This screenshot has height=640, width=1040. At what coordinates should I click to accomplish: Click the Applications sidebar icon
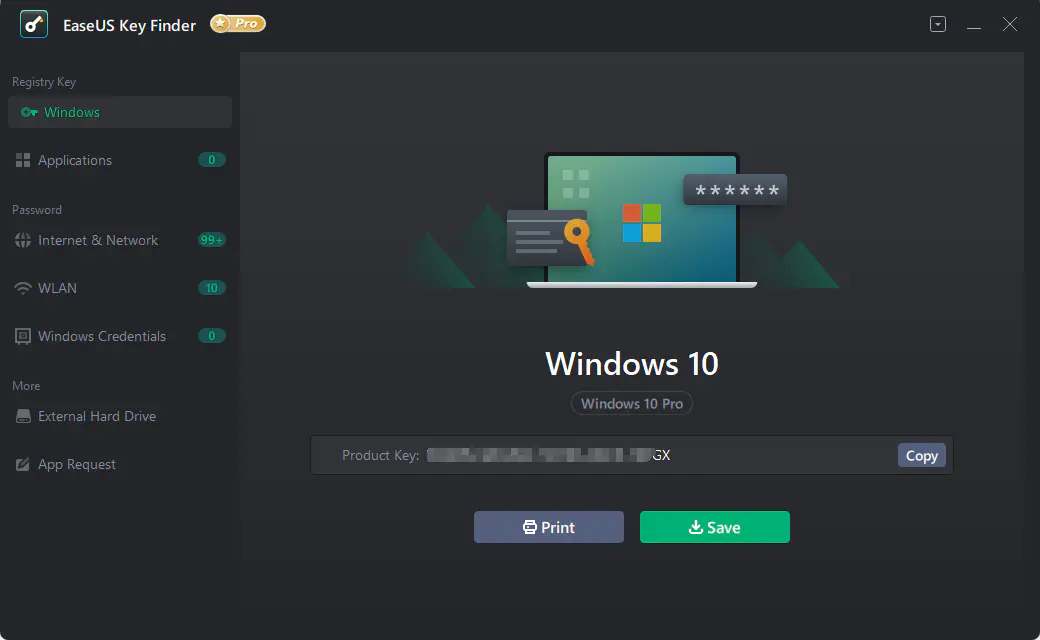pyautogui.click(x=23, y=160)
